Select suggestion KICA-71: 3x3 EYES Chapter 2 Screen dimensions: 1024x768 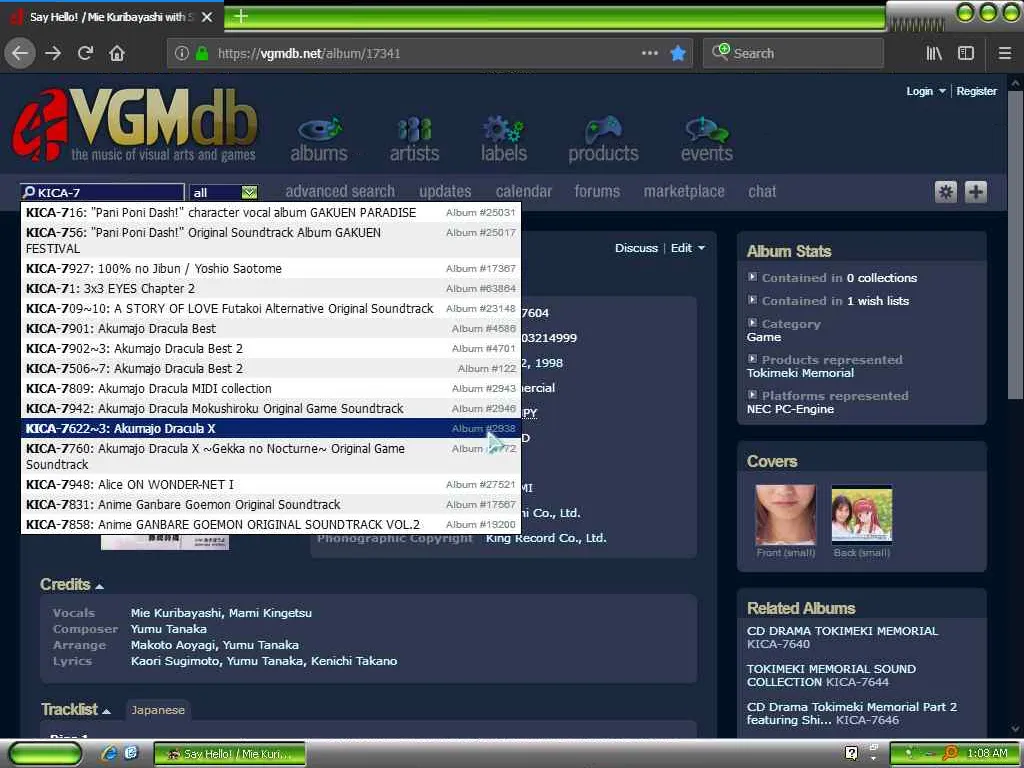coord(271,289)
